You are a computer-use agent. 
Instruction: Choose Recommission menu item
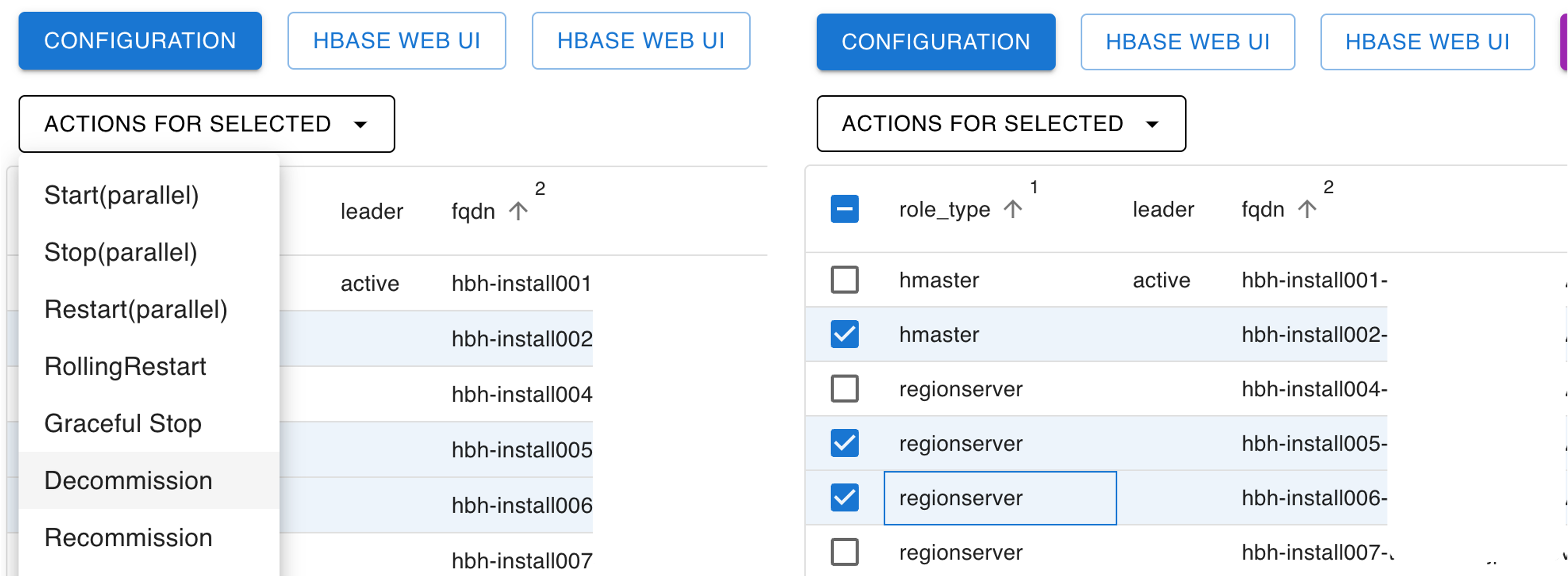tap(149, 538)
